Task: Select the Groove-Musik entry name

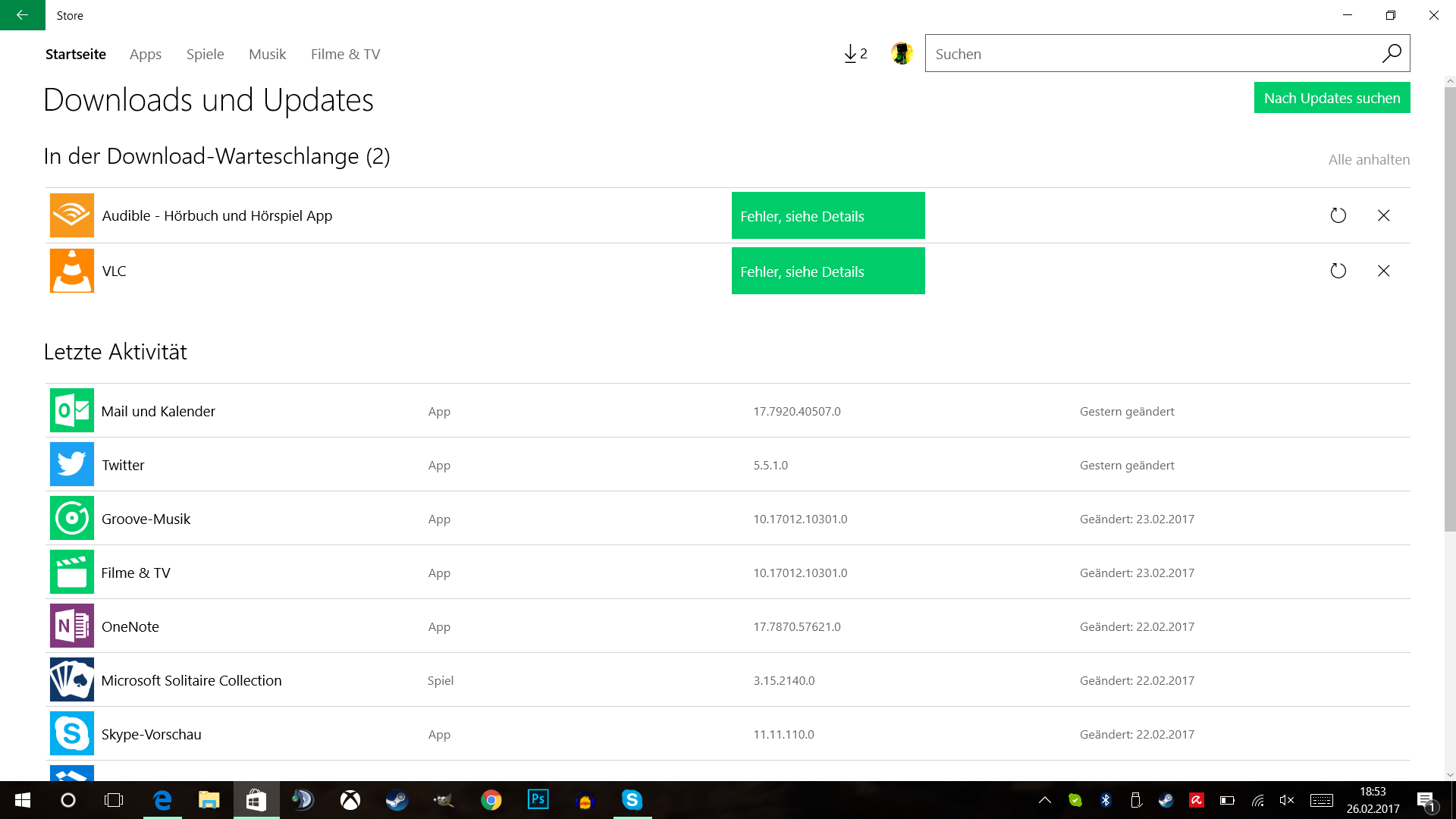Action: (x=146, y=519)
